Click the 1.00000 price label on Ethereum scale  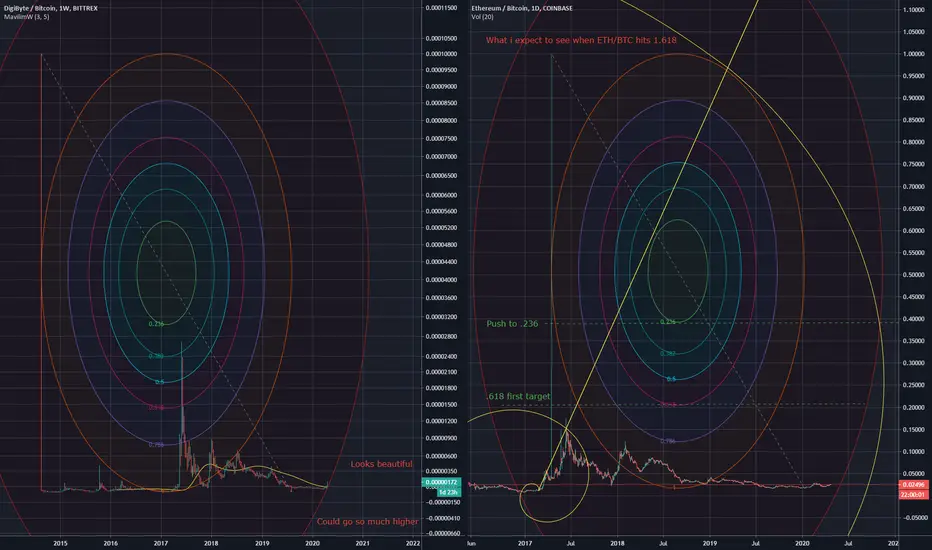[914, 54]
